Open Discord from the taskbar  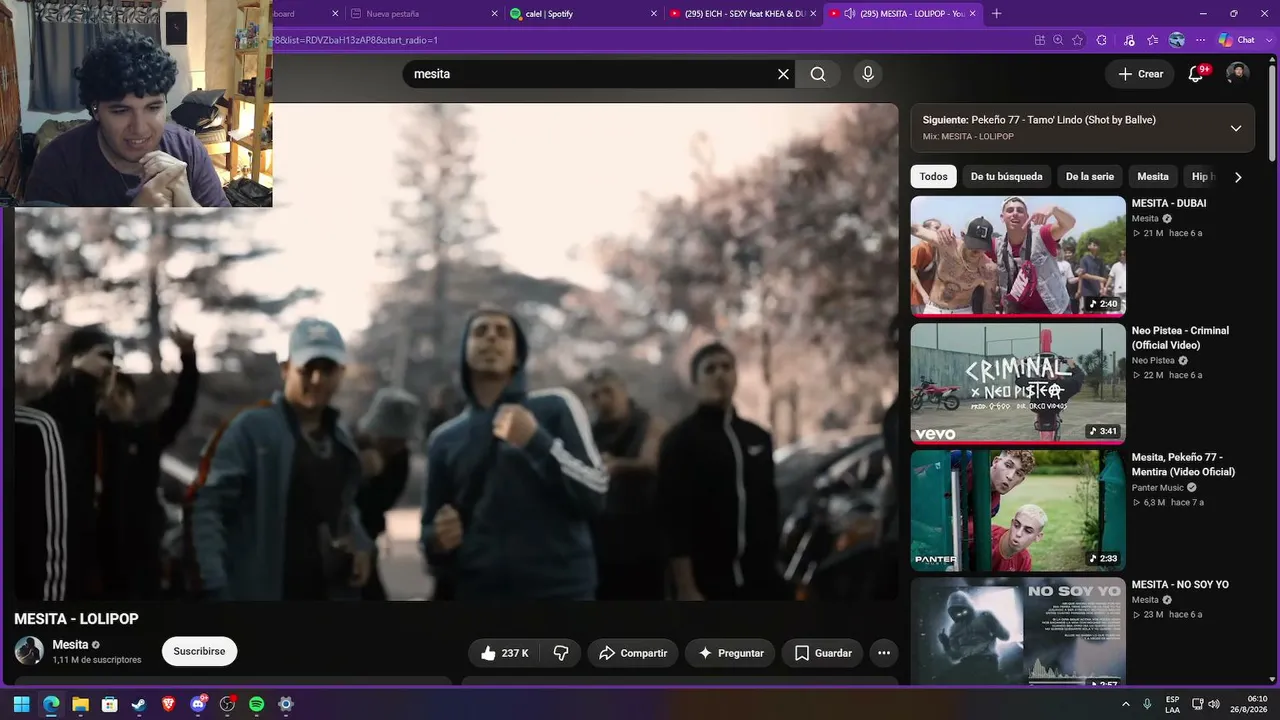(198, 704)
